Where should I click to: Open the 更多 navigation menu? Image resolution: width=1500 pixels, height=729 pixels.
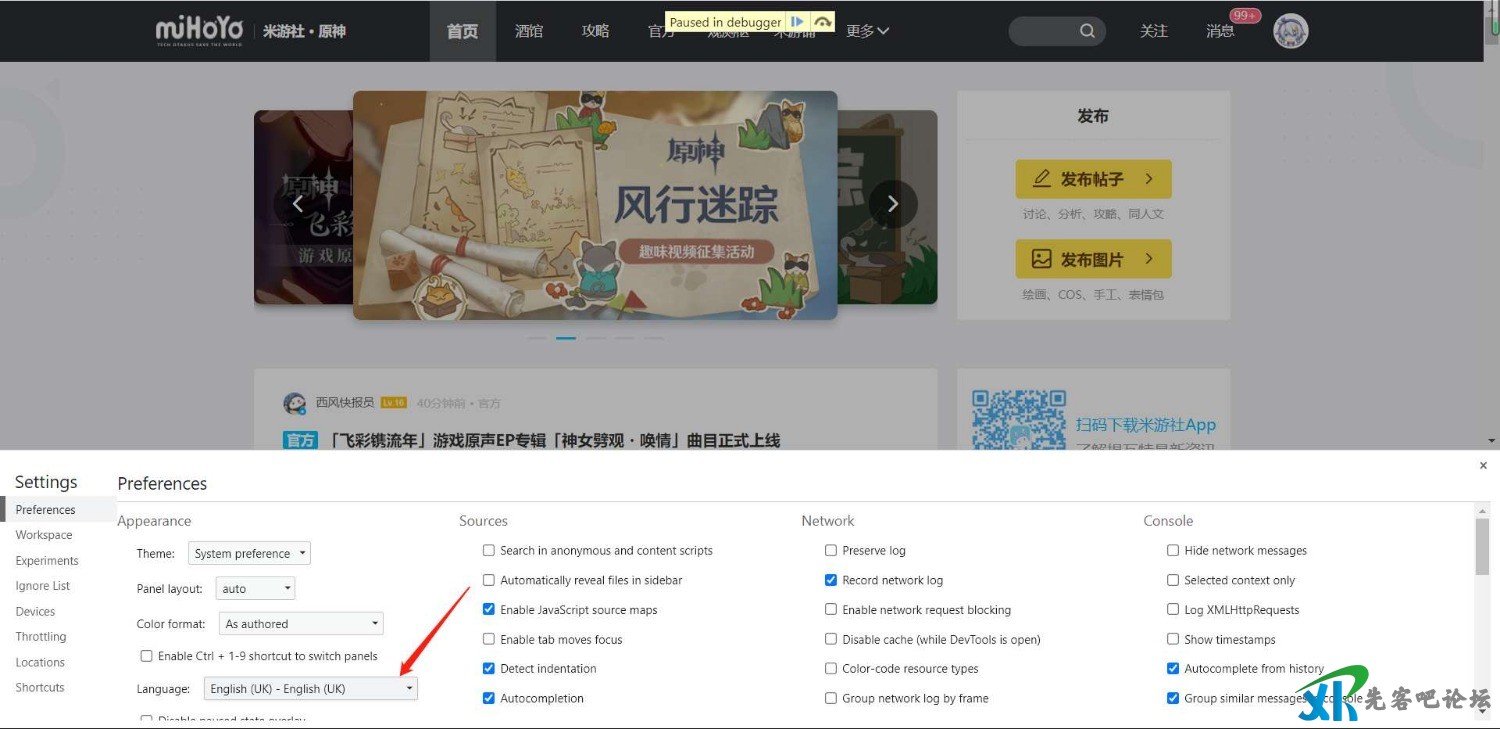(x=867, y=31)
